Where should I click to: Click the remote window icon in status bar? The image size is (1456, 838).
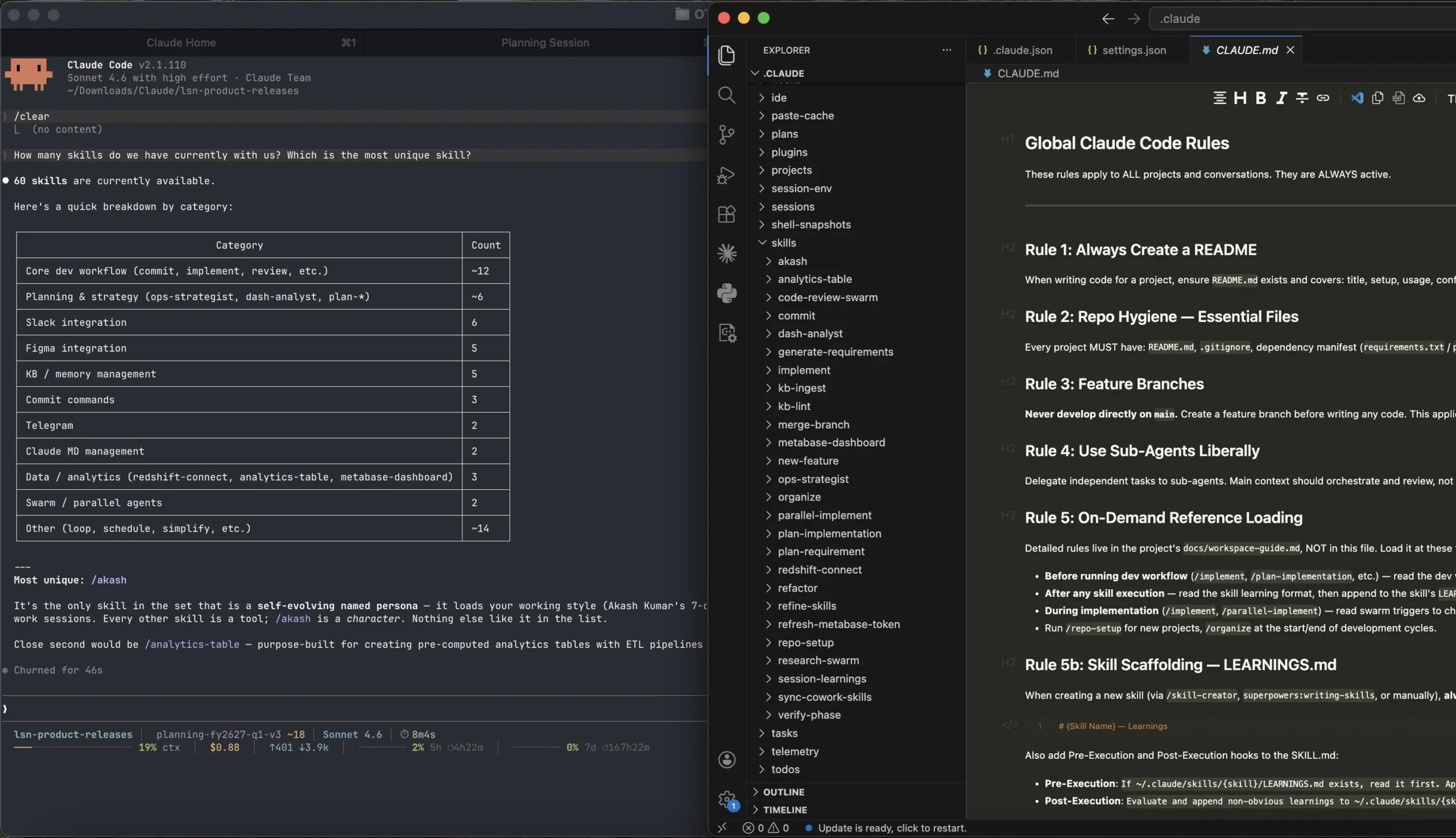point(722,828)
